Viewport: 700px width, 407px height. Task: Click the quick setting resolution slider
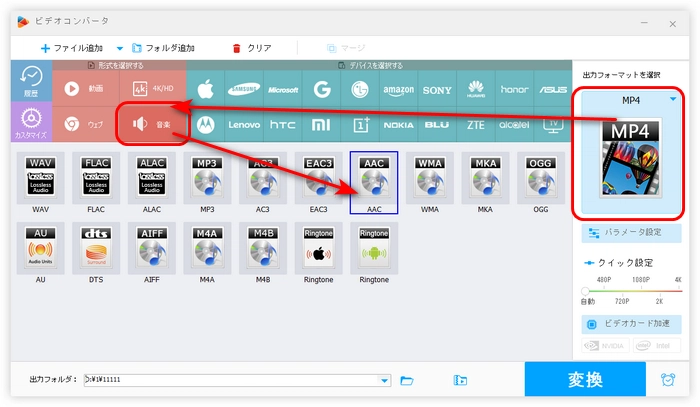click(631, 290)
